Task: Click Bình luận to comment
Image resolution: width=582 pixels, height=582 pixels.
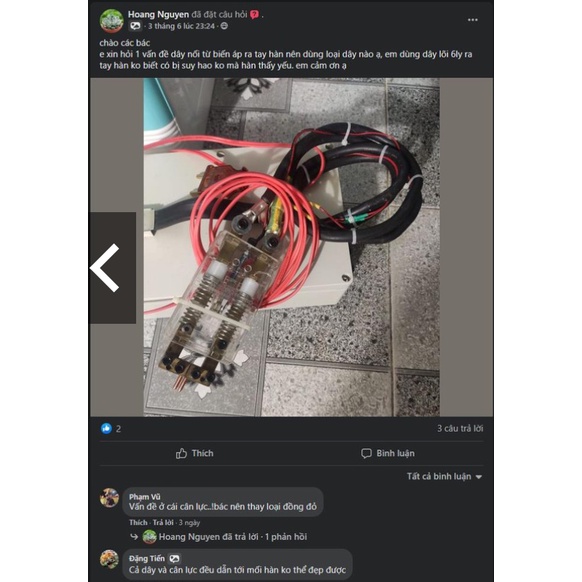Action: point(388,453)
